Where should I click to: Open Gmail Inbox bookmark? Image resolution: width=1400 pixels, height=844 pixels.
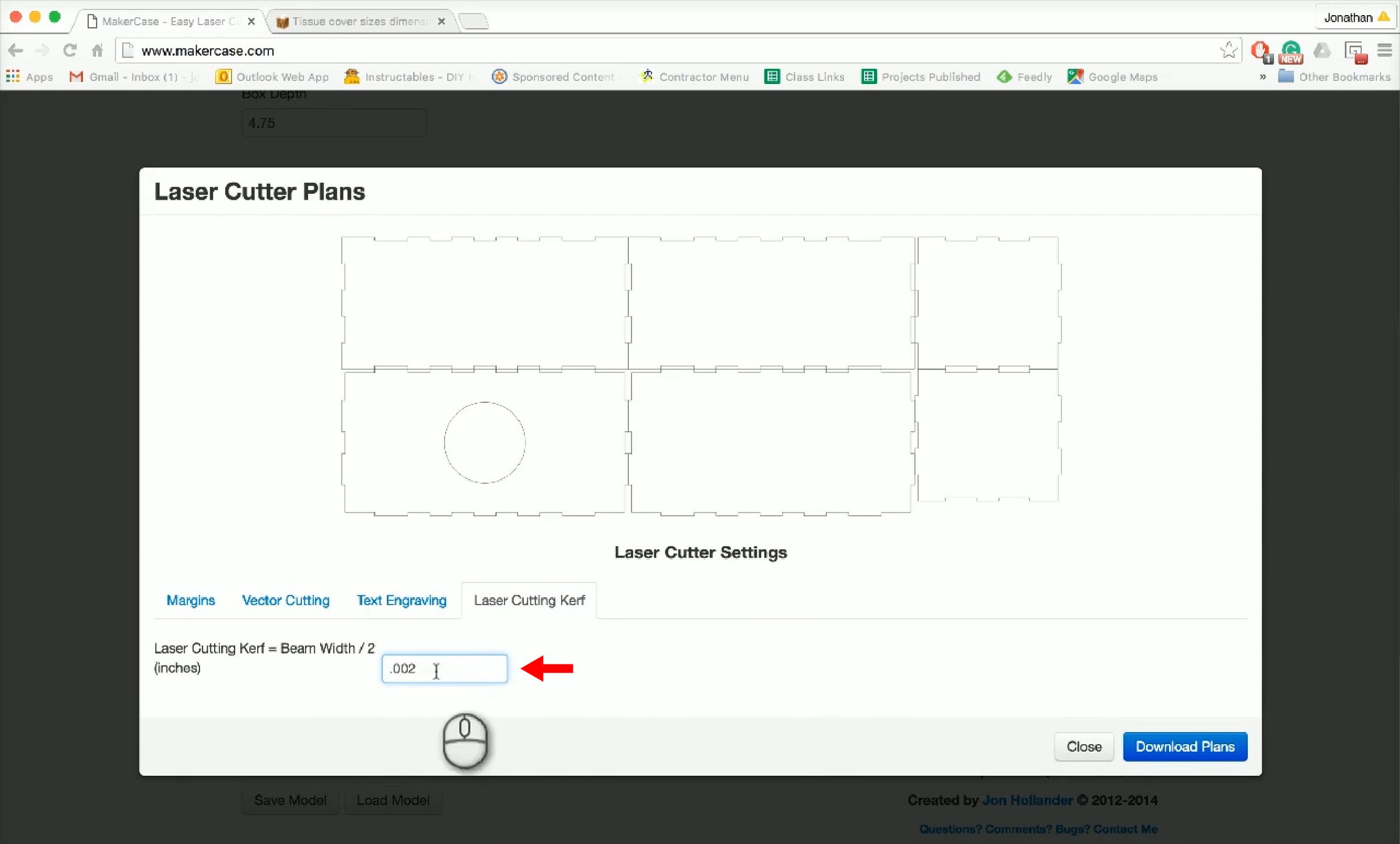pos(133,77)
